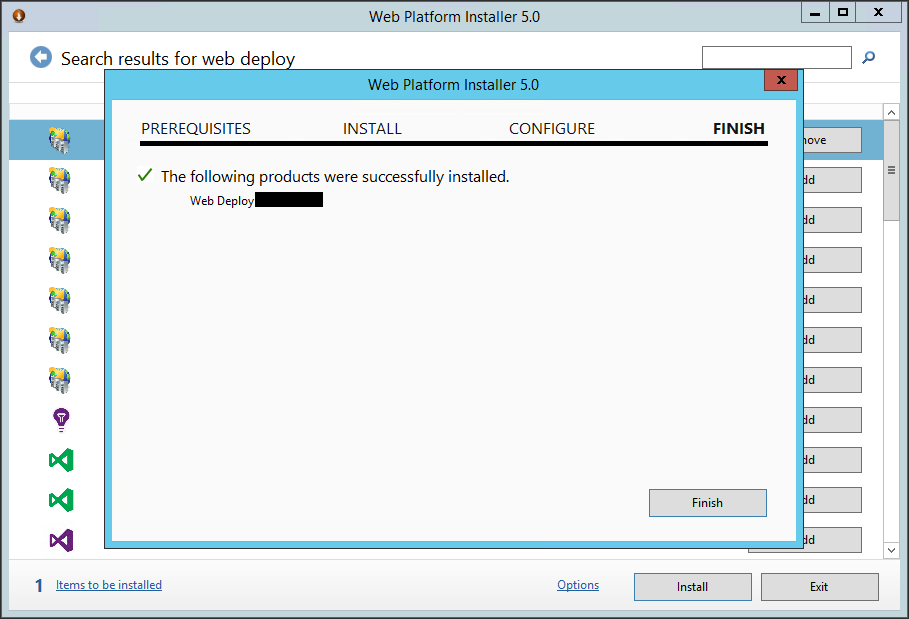Select the PREREQUISITES step heading

pyautogui.click(x=196, y=129)
